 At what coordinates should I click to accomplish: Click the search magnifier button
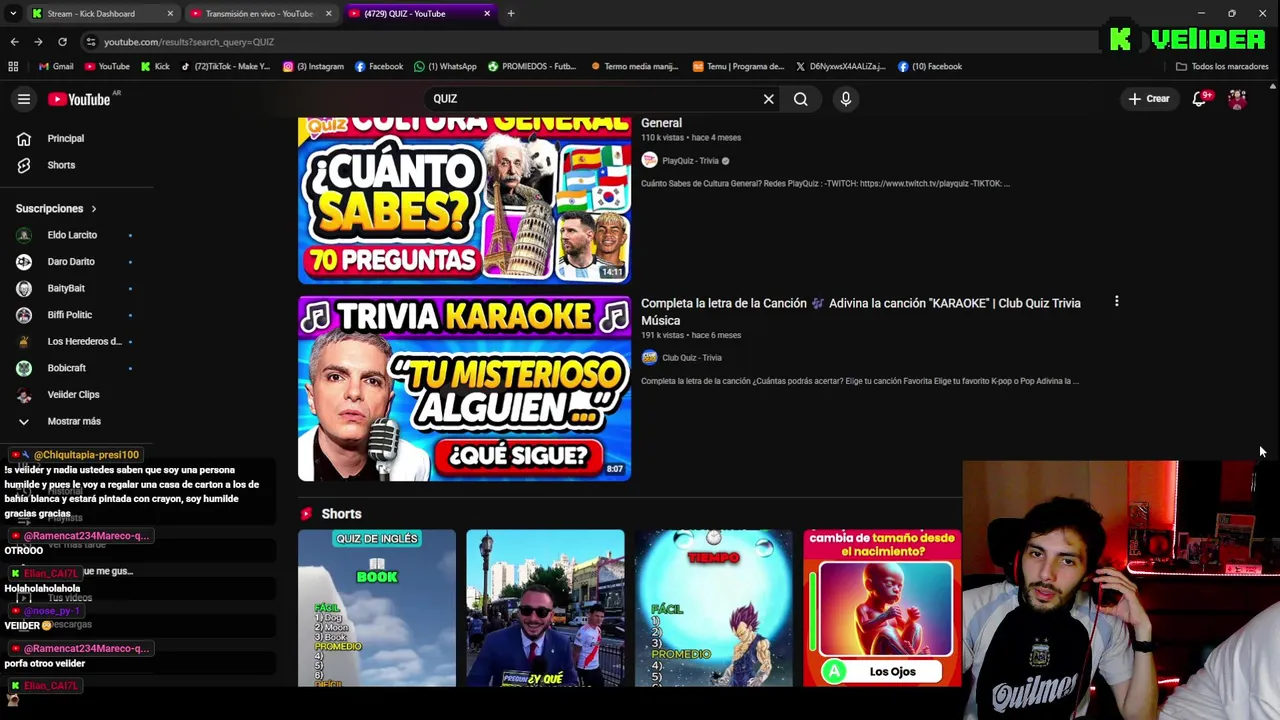tap(801, 99)
